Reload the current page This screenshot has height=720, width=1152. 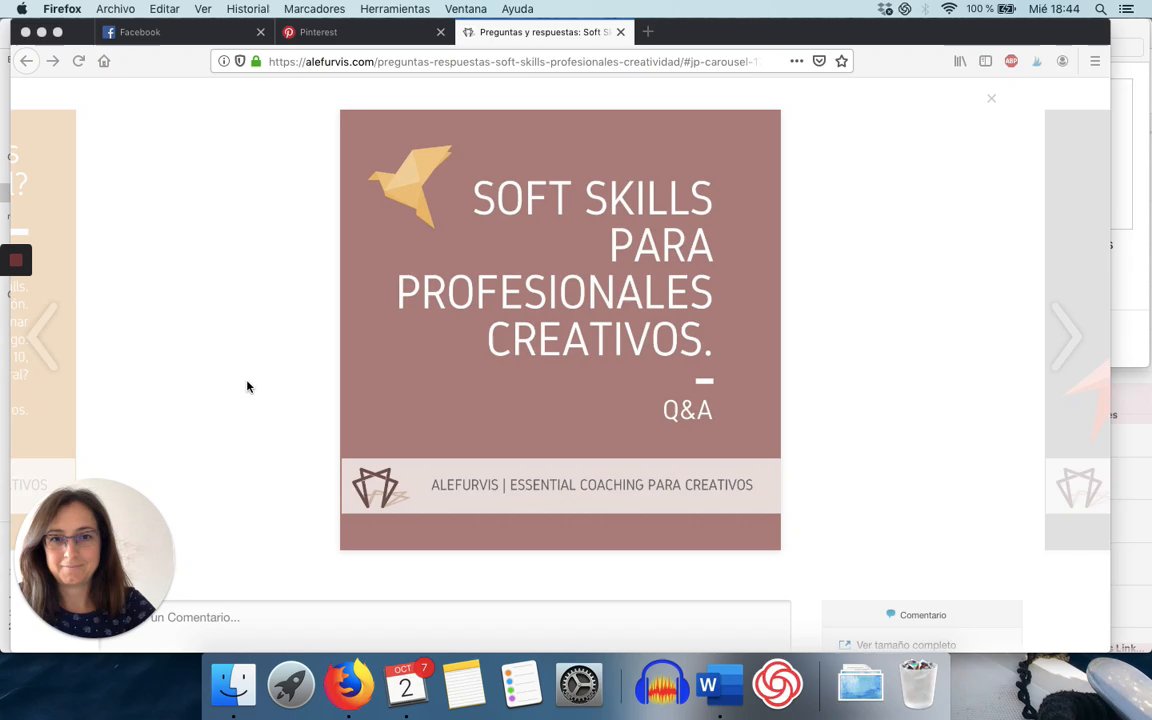point(79,61)
